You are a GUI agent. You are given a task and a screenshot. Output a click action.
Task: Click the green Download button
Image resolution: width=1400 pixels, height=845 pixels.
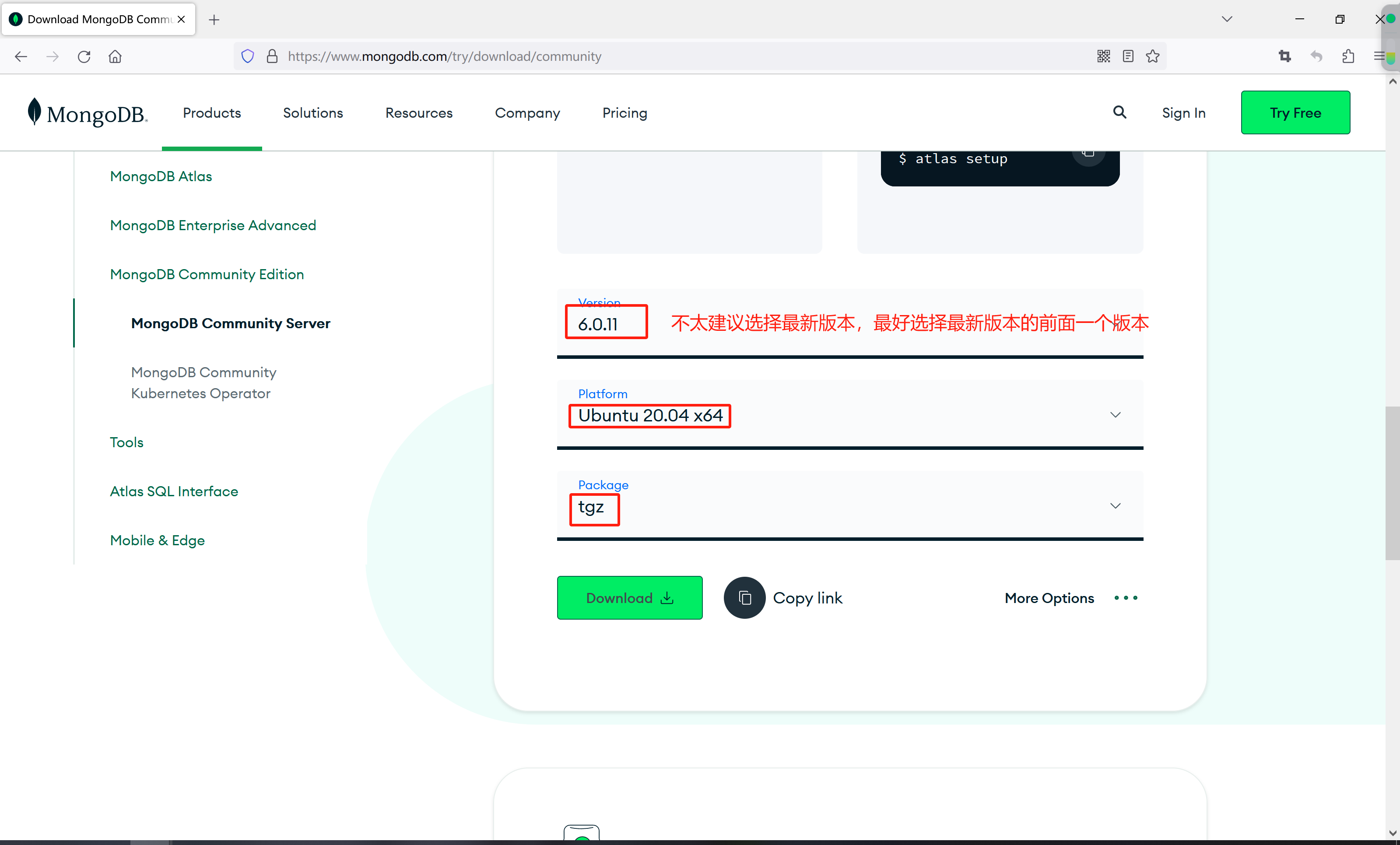tap(630, 598)
